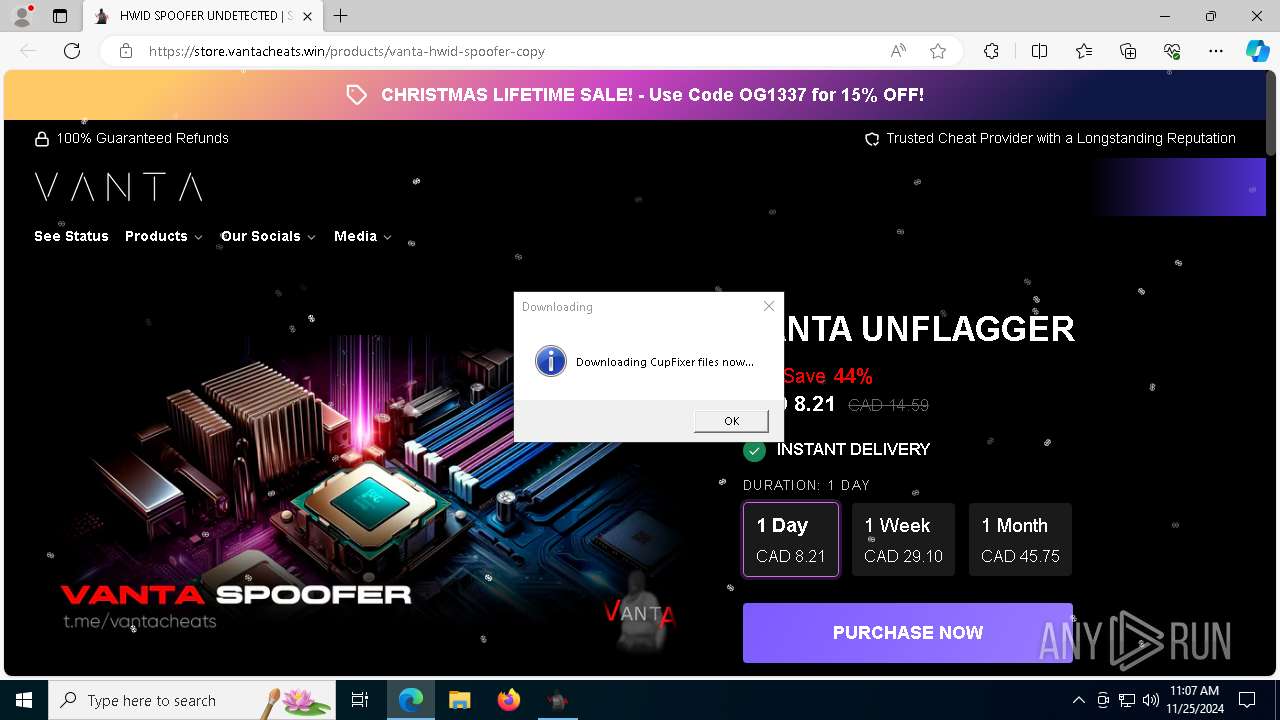Click the network tray icon
Viewport: 1280px width, 720px height.
pyautogui.click(x=1127, y=700)
